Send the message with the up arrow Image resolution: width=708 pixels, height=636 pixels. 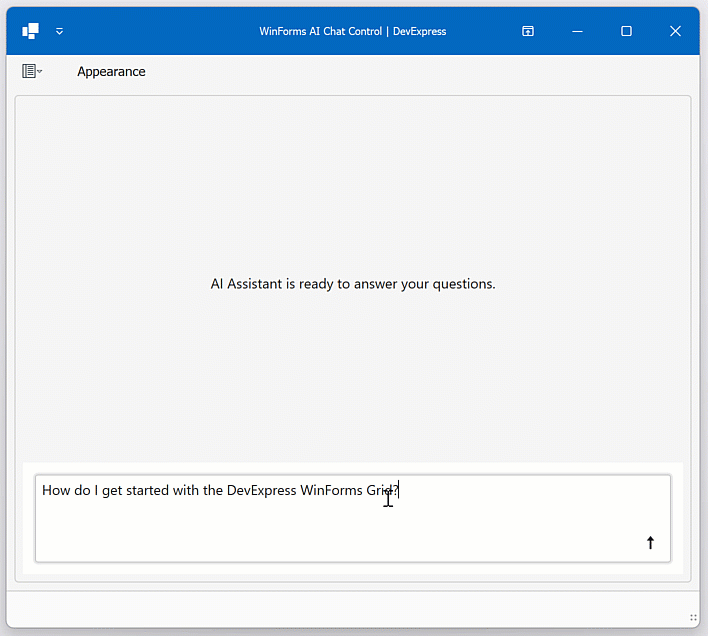pyautogui.click(x=650, y=543)
